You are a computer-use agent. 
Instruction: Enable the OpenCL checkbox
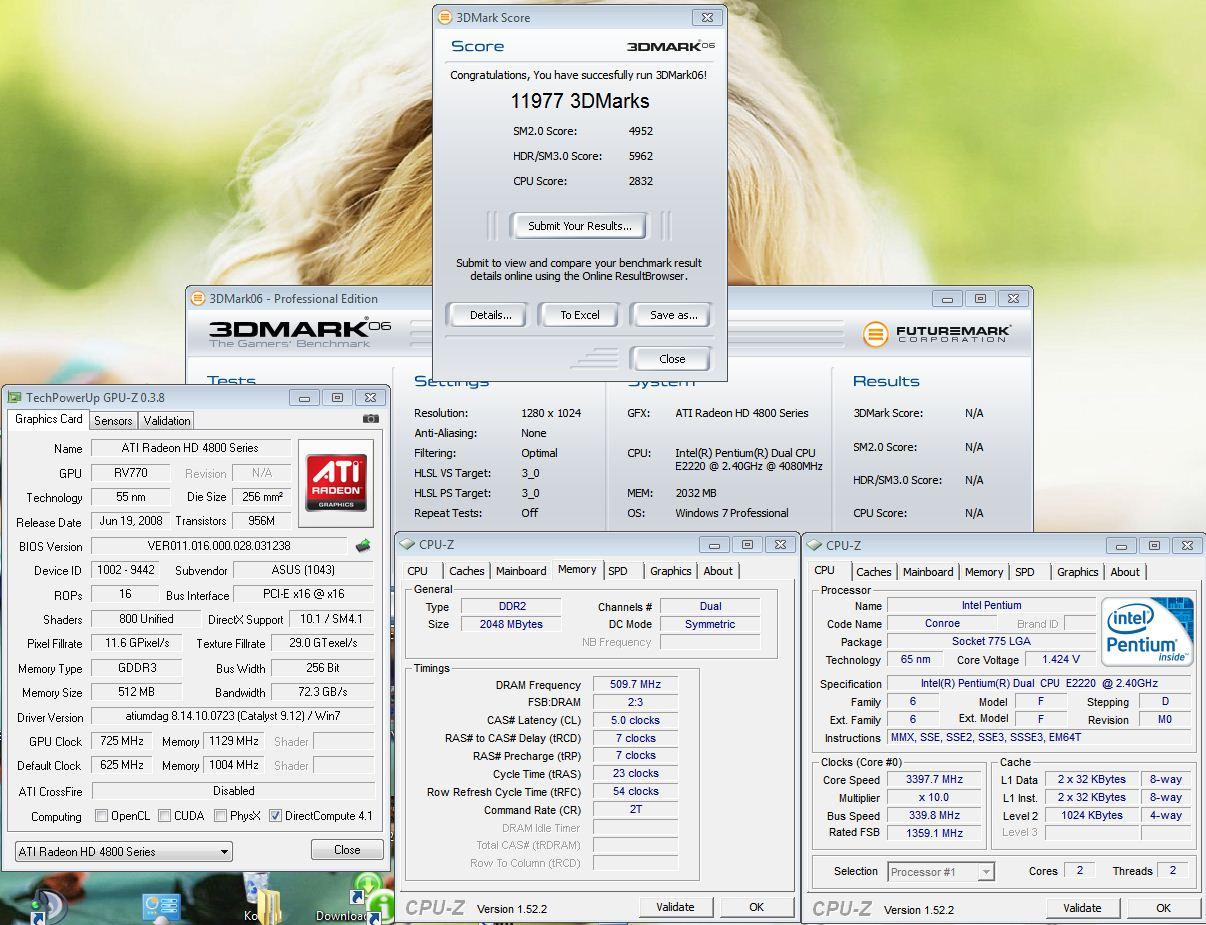(x=101, y=816)
